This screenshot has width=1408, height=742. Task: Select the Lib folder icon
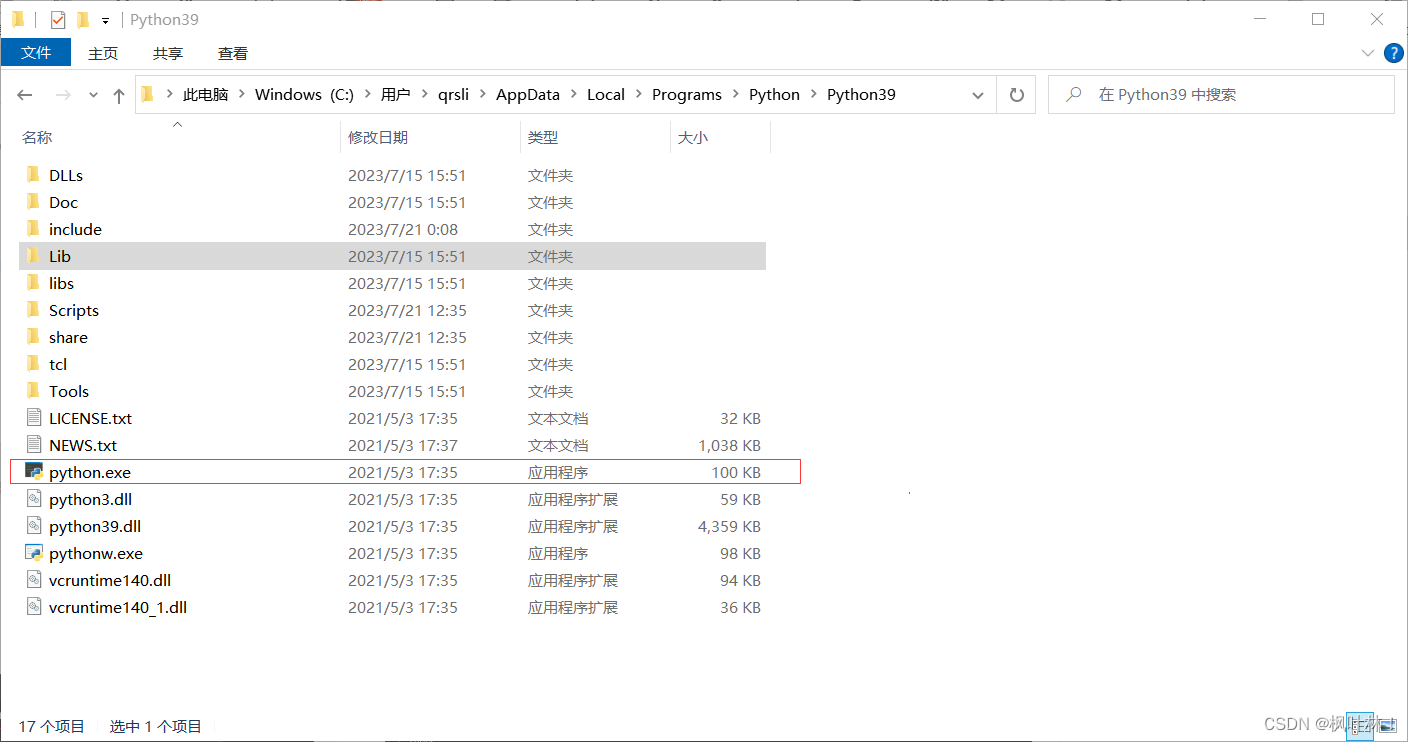click(x=33, y=256)
